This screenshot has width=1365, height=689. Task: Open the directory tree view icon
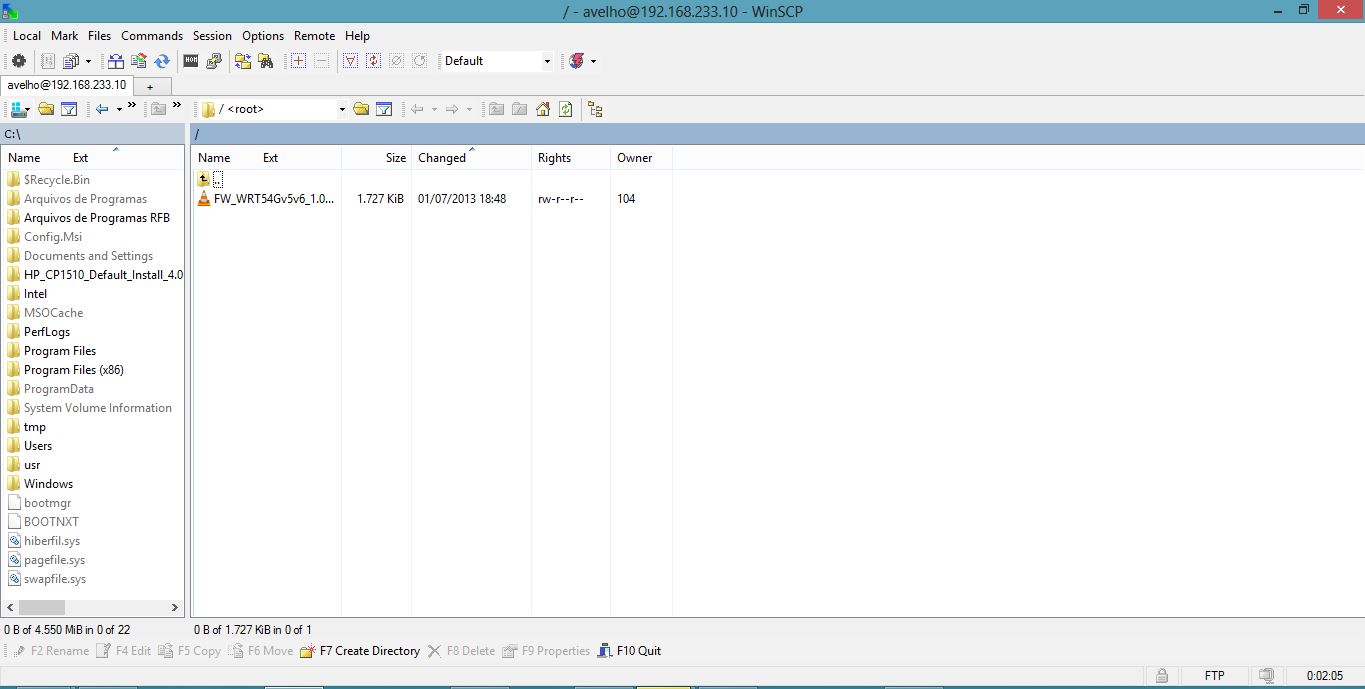pos(595,109)
